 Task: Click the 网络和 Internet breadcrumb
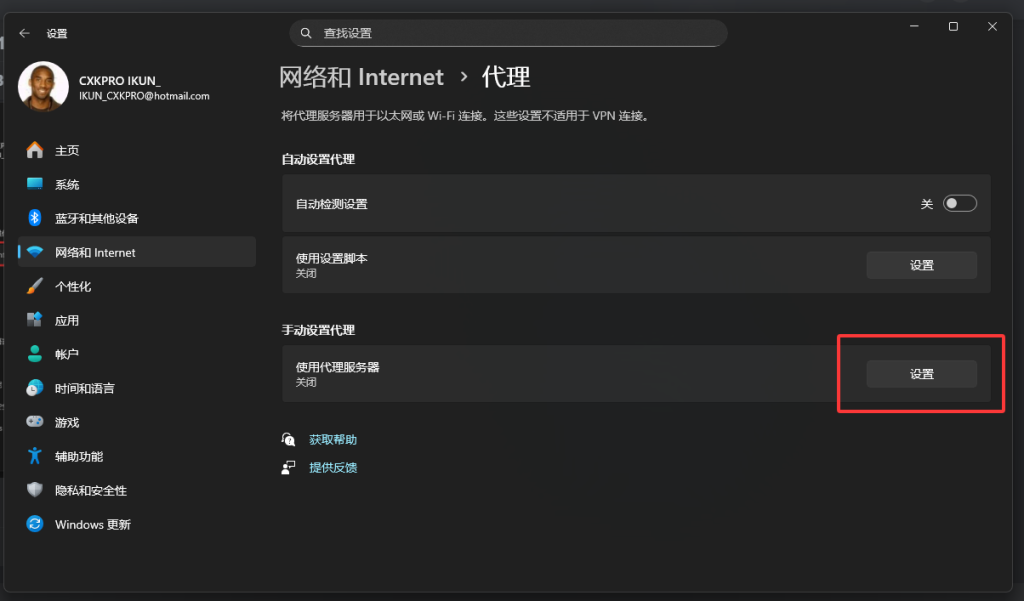tap(361, 77)
